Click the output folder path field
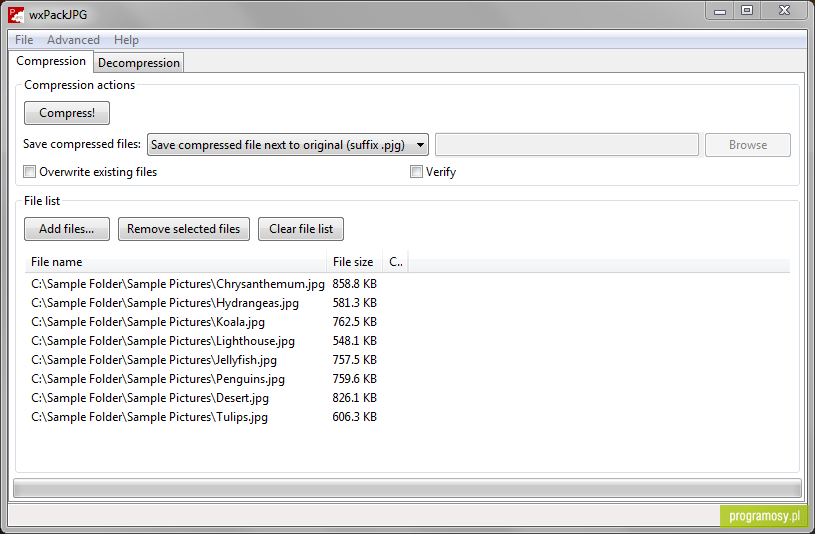 567,145
